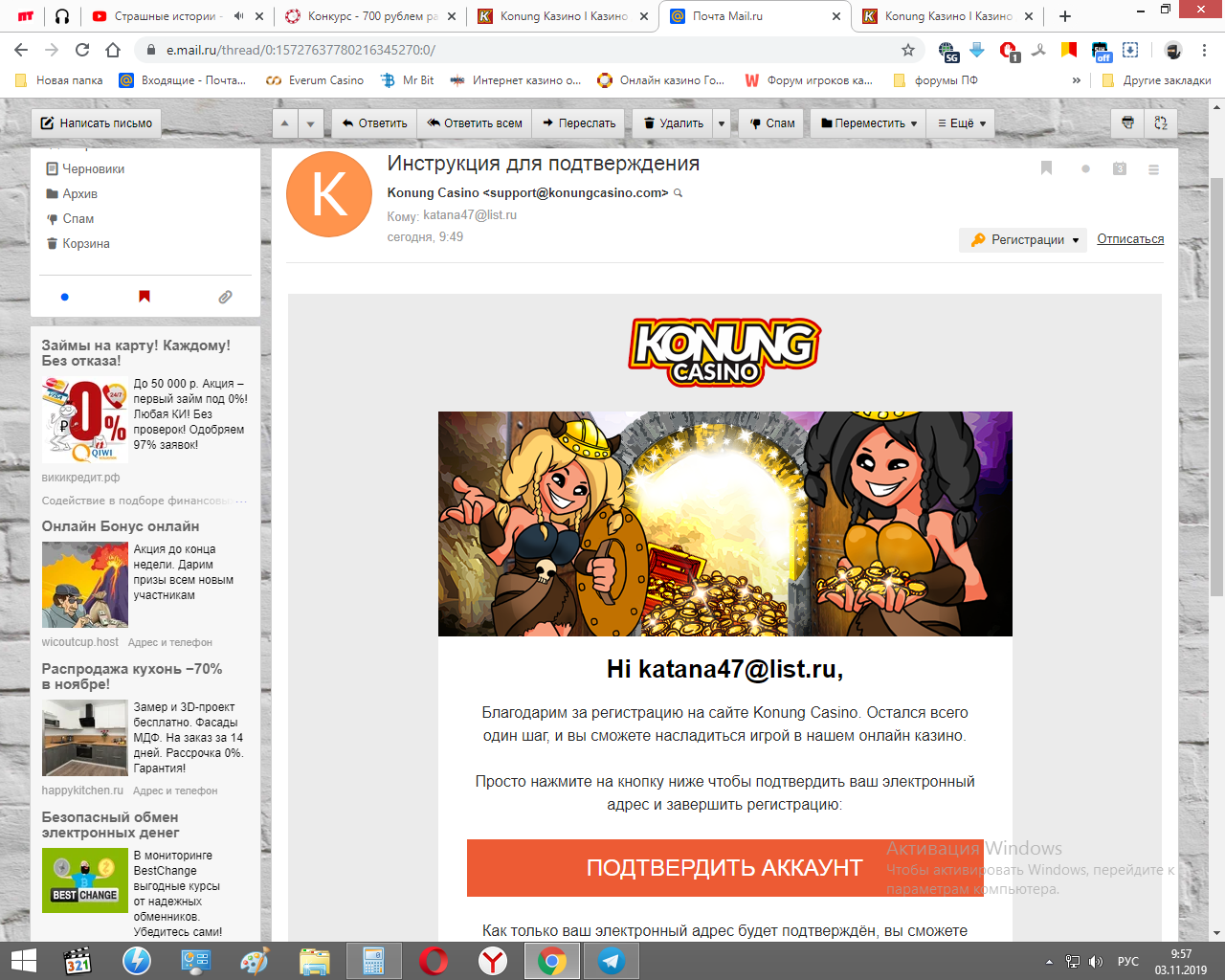
Task: Print this email using the printer icon
Action: coord(1128,122)
